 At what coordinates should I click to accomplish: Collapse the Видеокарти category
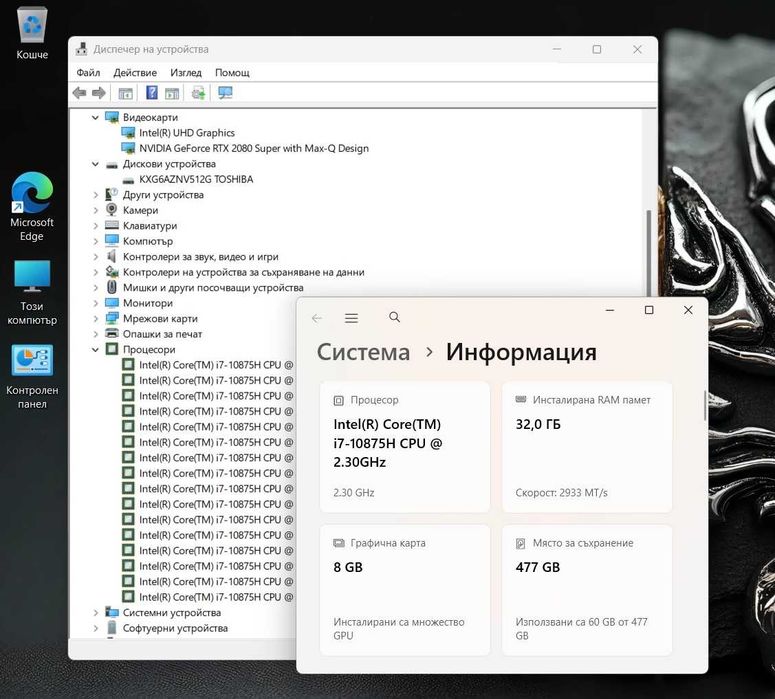tap(95, 118)
